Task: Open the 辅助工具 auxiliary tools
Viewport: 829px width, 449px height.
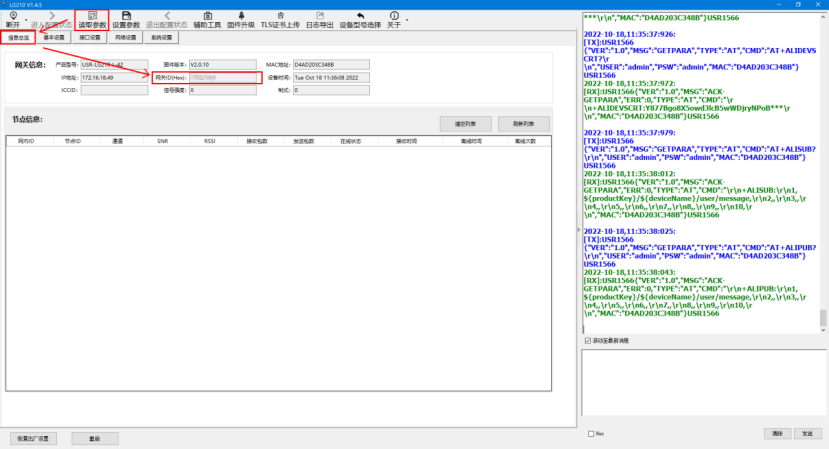Action: 207,19
